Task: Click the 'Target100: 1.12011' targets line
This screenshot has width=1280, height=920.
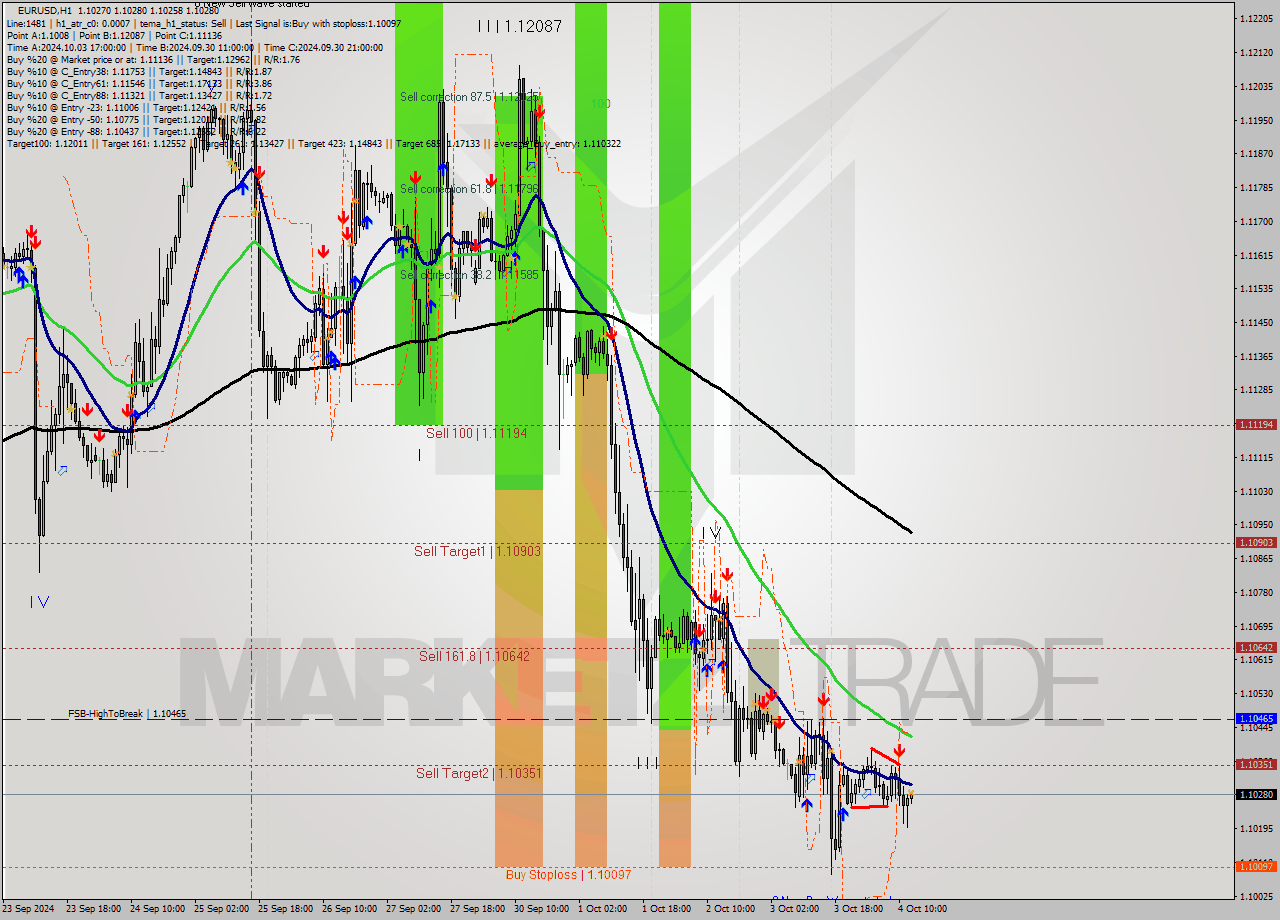Action: tap(314, 144)
